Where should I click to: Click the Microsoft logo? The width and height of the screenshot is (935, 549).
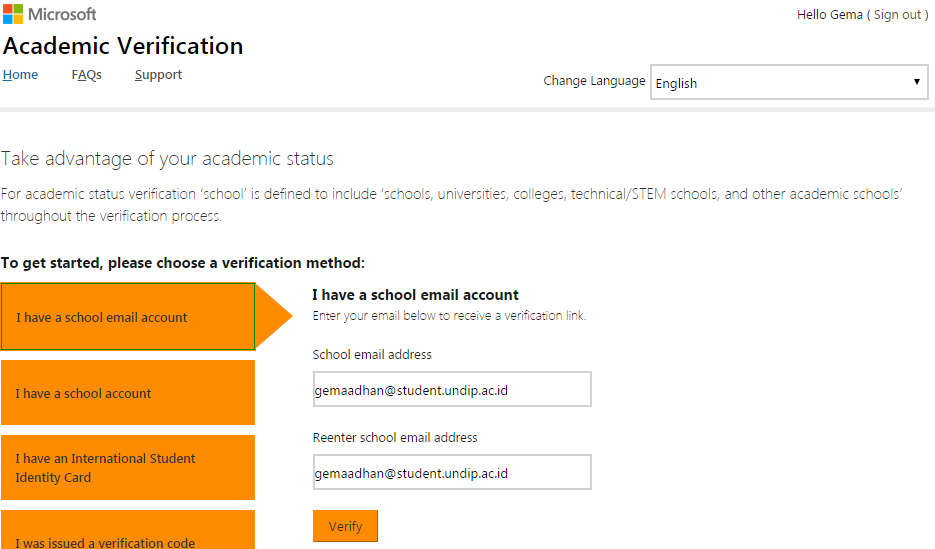(49, 14)
